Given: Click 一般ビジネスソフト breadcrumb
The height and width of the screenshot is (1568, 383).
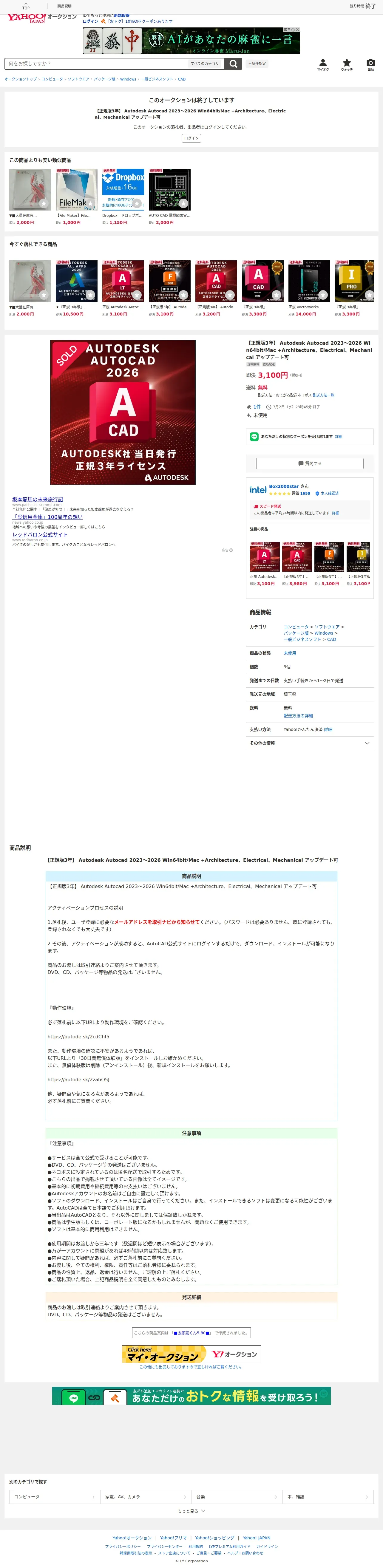Looking at the screenshot, I should pyautogui.click(x=157, y=79).
